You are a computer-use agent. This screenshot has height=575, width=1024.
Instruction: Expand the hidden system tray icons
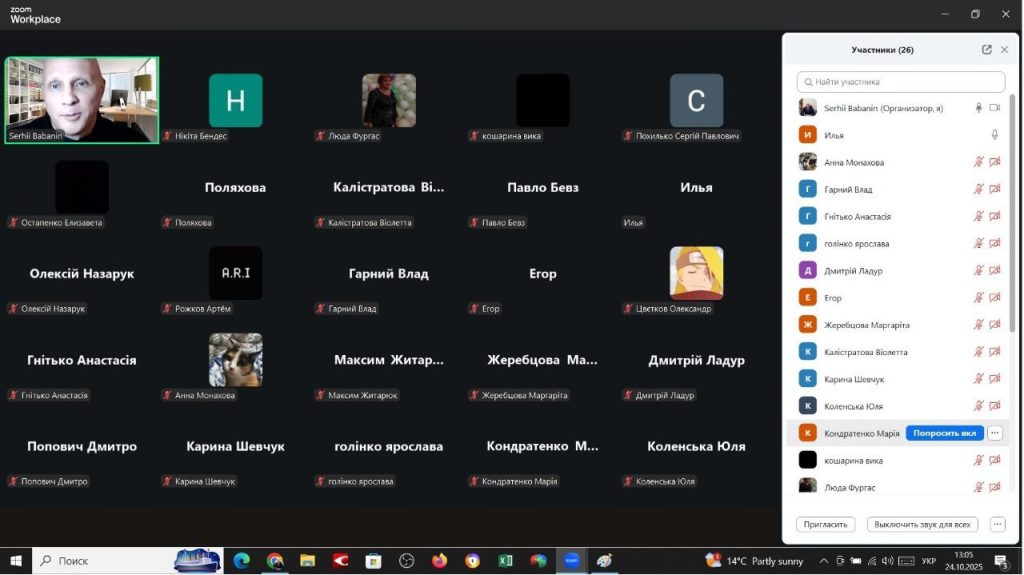pos(823,561)
